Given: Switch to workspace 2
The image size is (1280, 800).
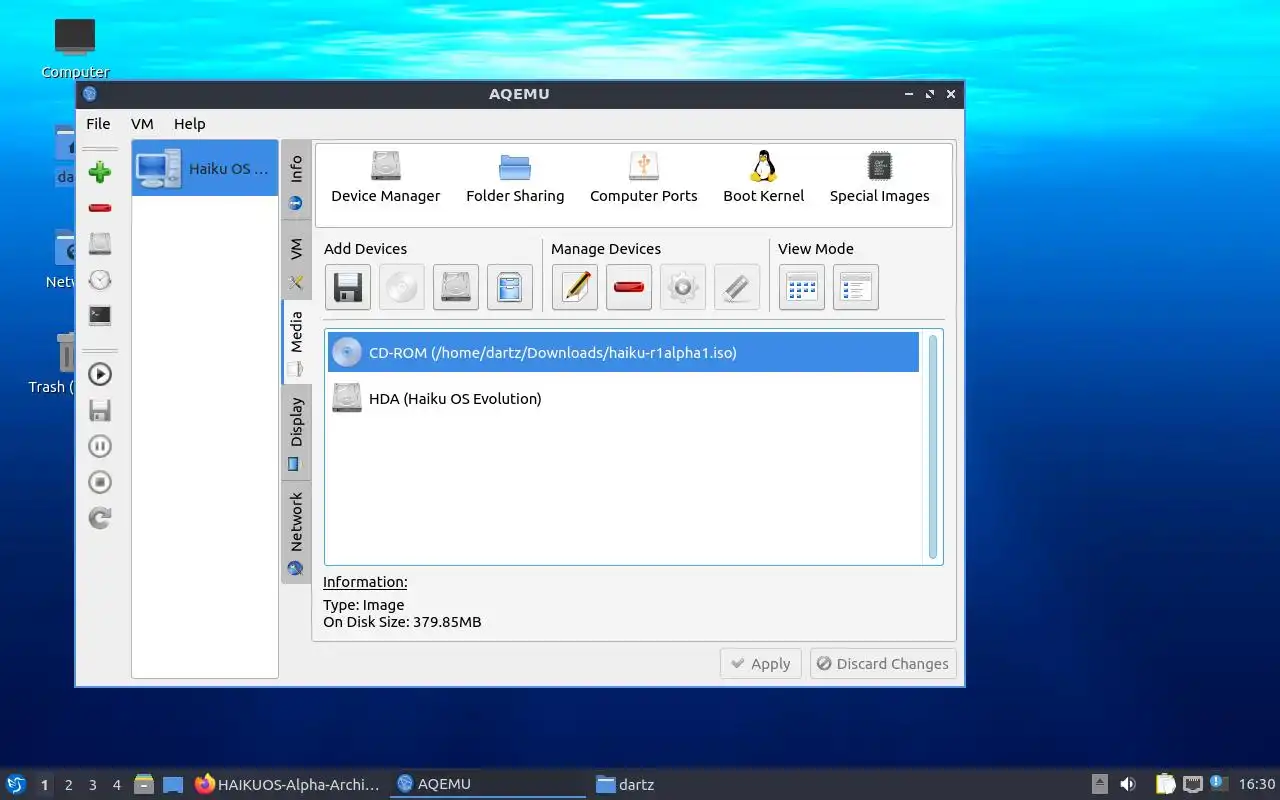Looking at the screenshot, I should (x=68, y=785).
